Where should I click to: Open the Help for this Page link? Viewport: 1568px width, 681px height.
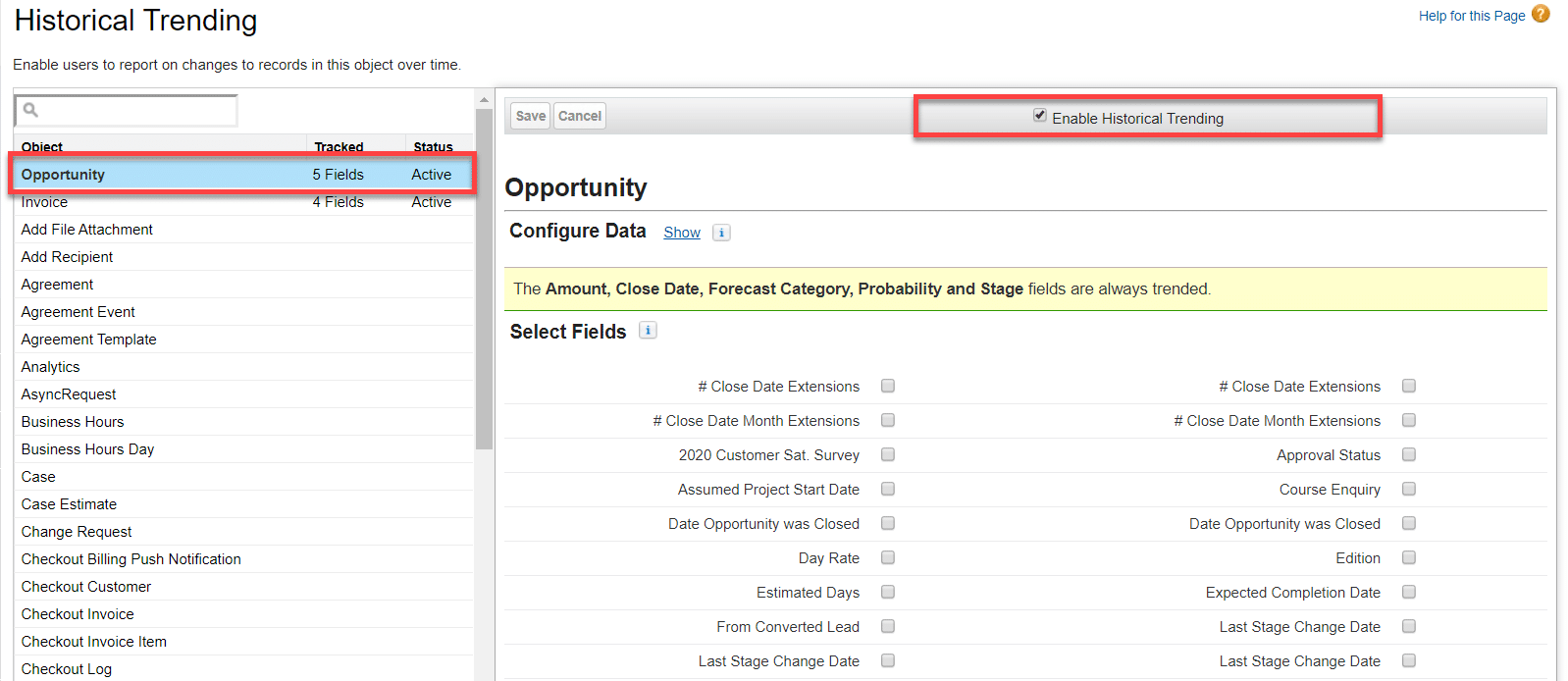pyautogui.click(x=1472, y=16)
